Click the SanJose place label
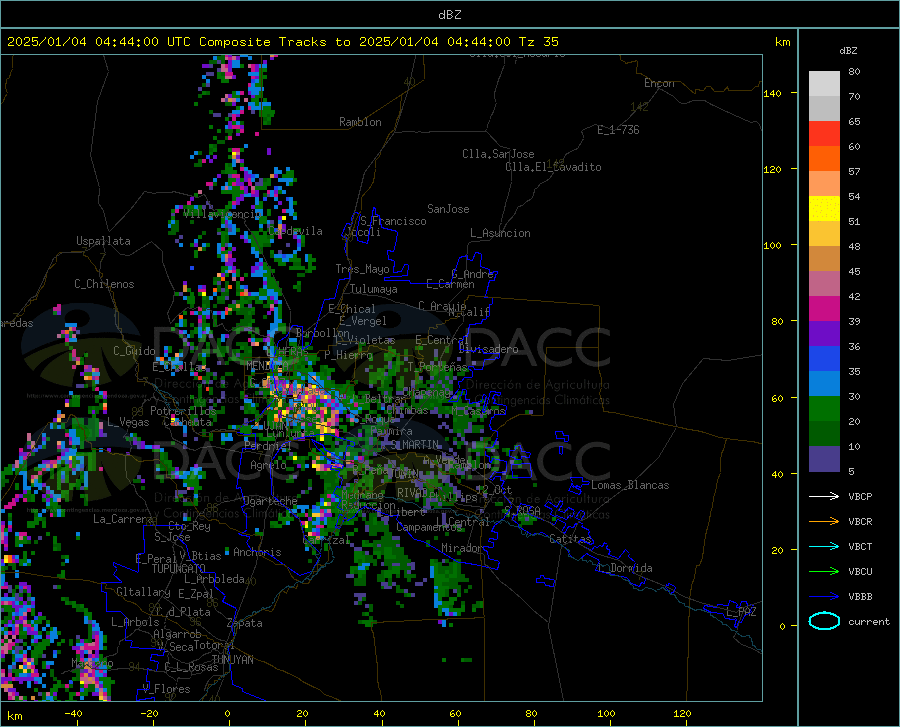Image resolution: width=900 pixels, height=727 pixels. point(448,209)
